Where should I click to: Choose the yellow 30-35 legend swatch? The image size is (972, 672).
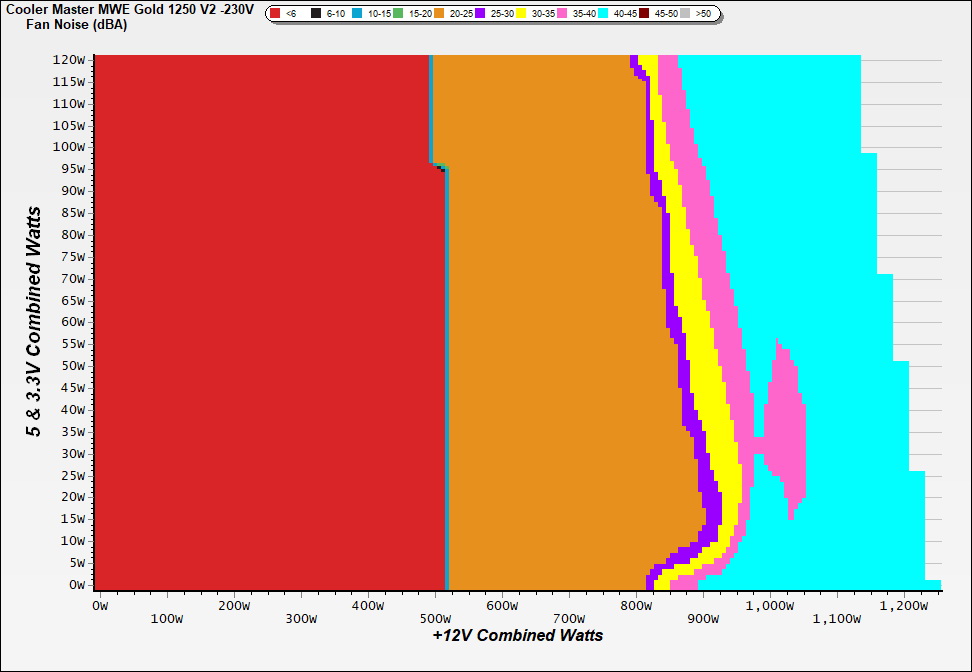(521, 14)
